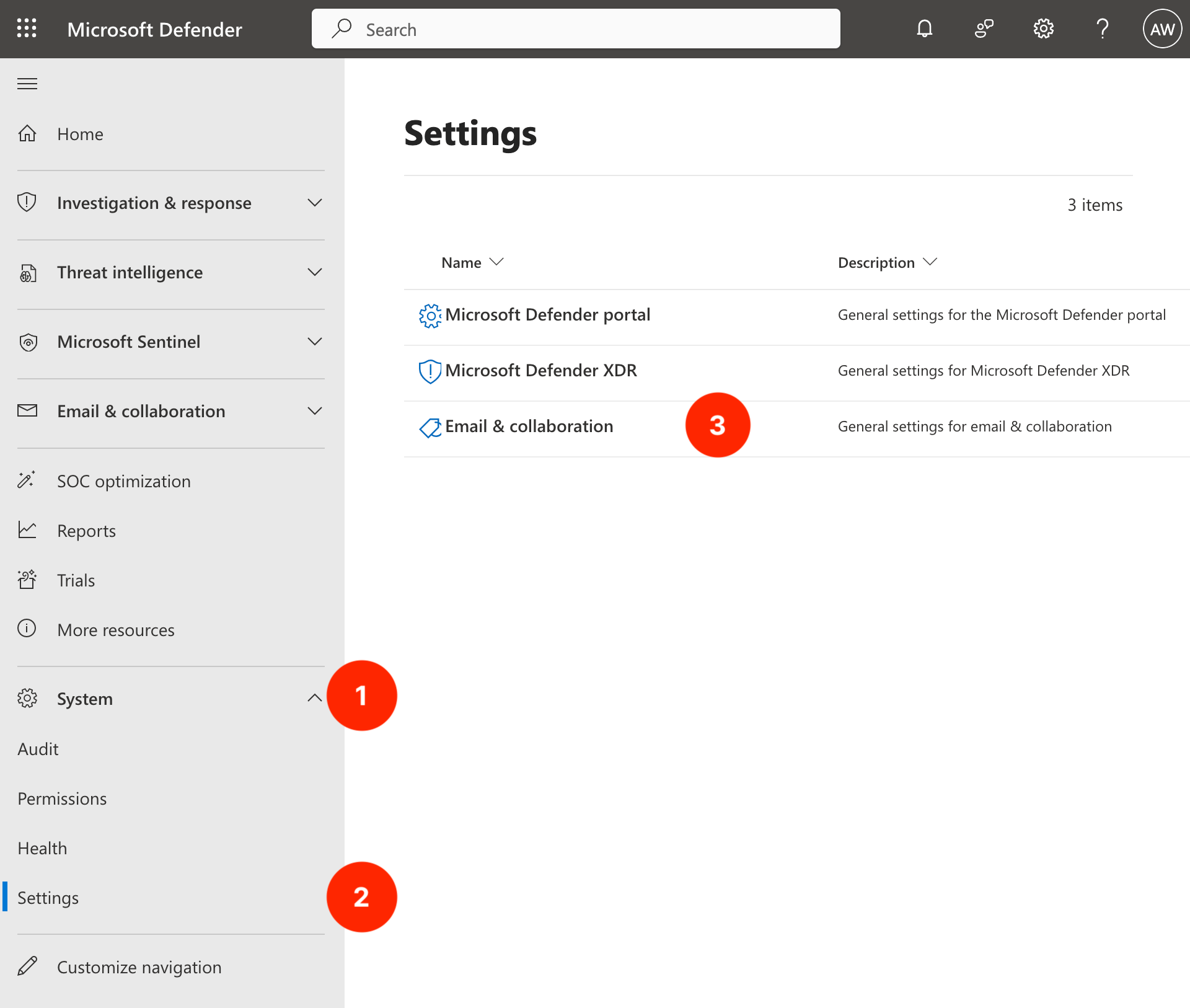Open the community feedback people icon

984,29
